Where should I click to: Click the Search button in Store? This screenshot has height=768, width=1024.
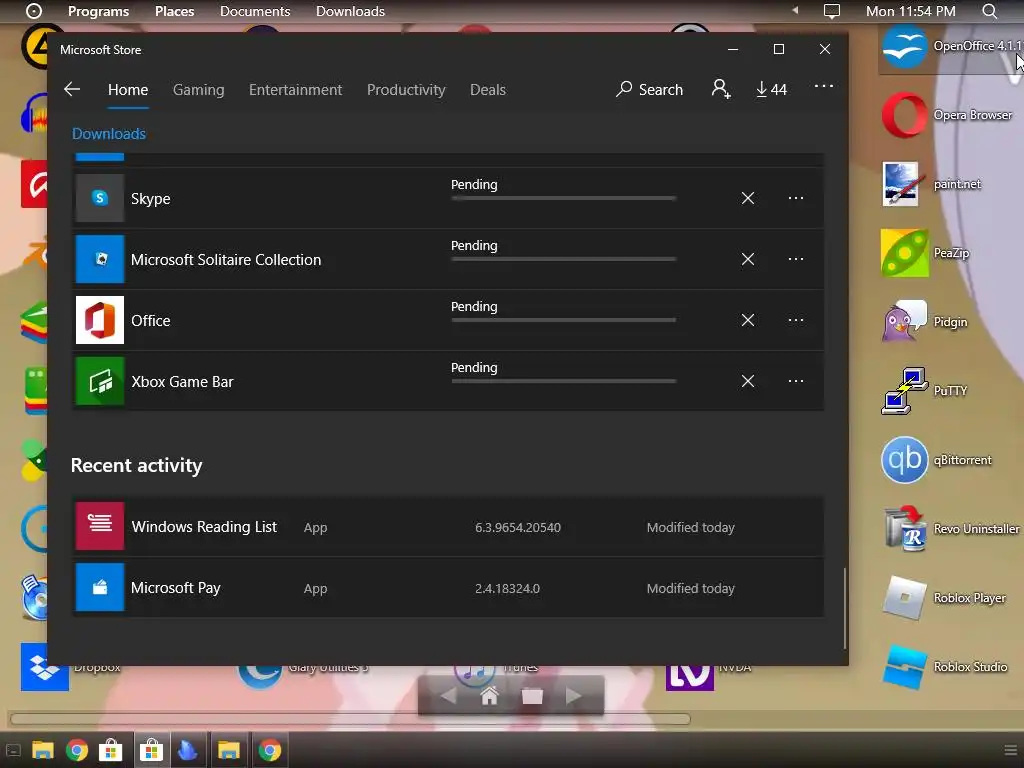point(649,89)
